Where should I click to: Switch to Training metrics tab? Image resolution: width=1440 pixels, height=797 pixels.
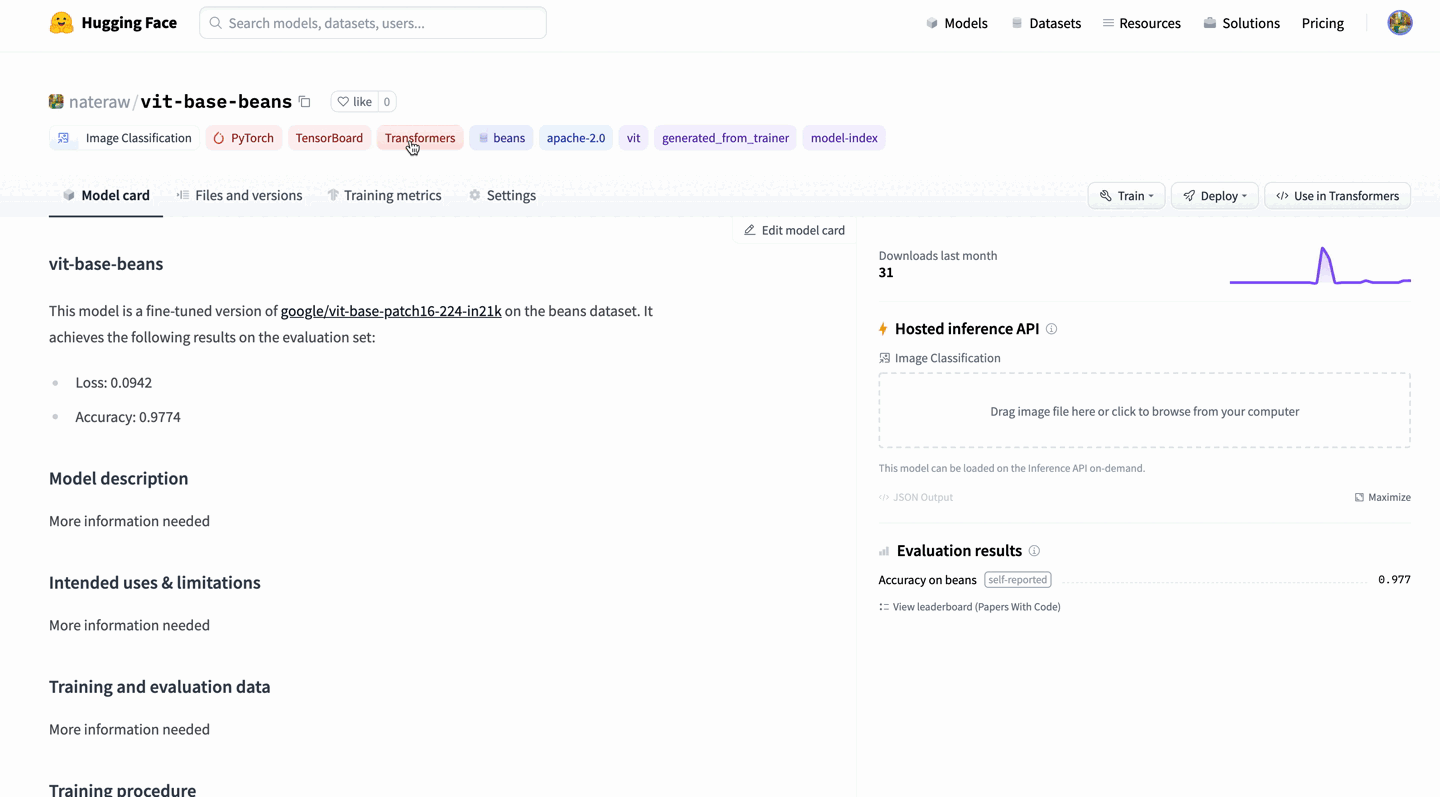tap(385, 195)
